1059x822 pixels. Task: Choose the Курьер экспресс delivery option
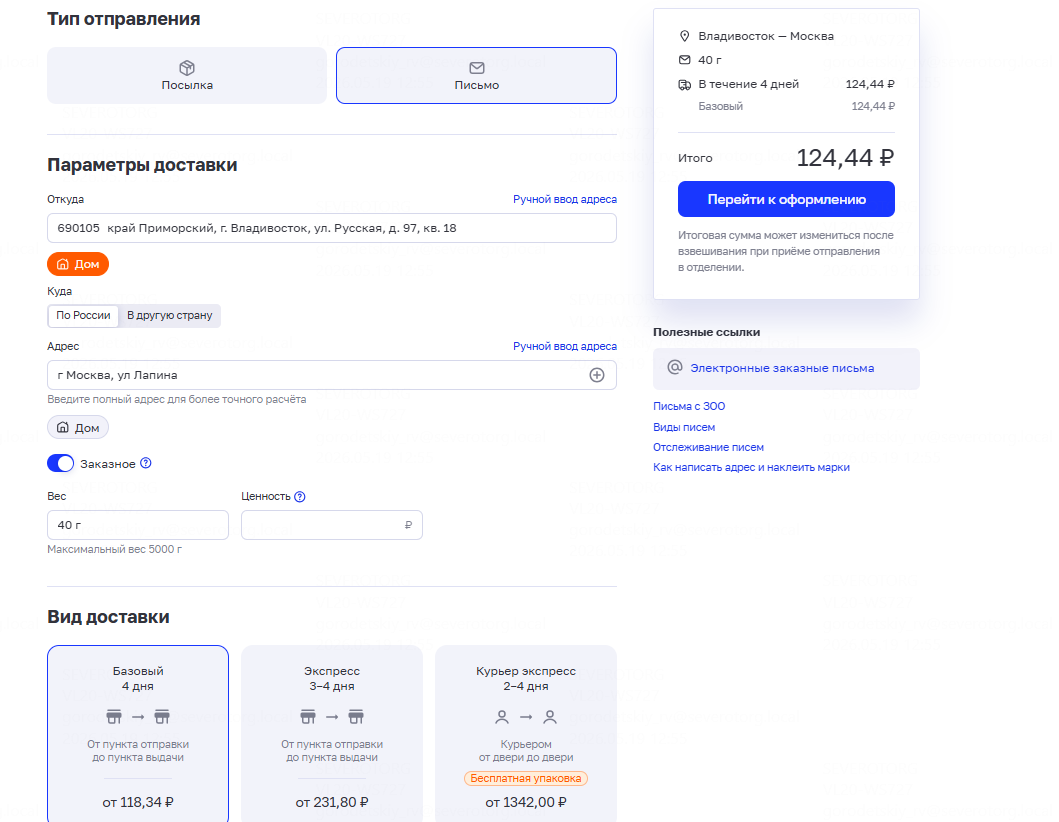(x=525, y=734)
